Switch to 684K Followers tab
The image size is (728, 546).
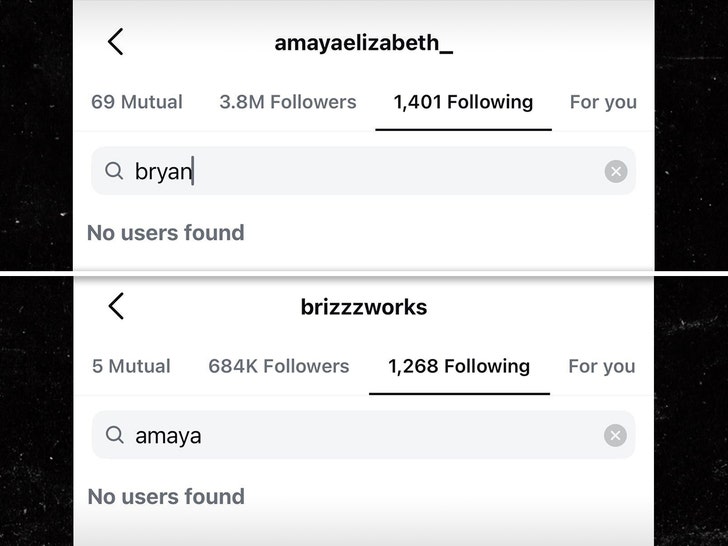(279, 366)
